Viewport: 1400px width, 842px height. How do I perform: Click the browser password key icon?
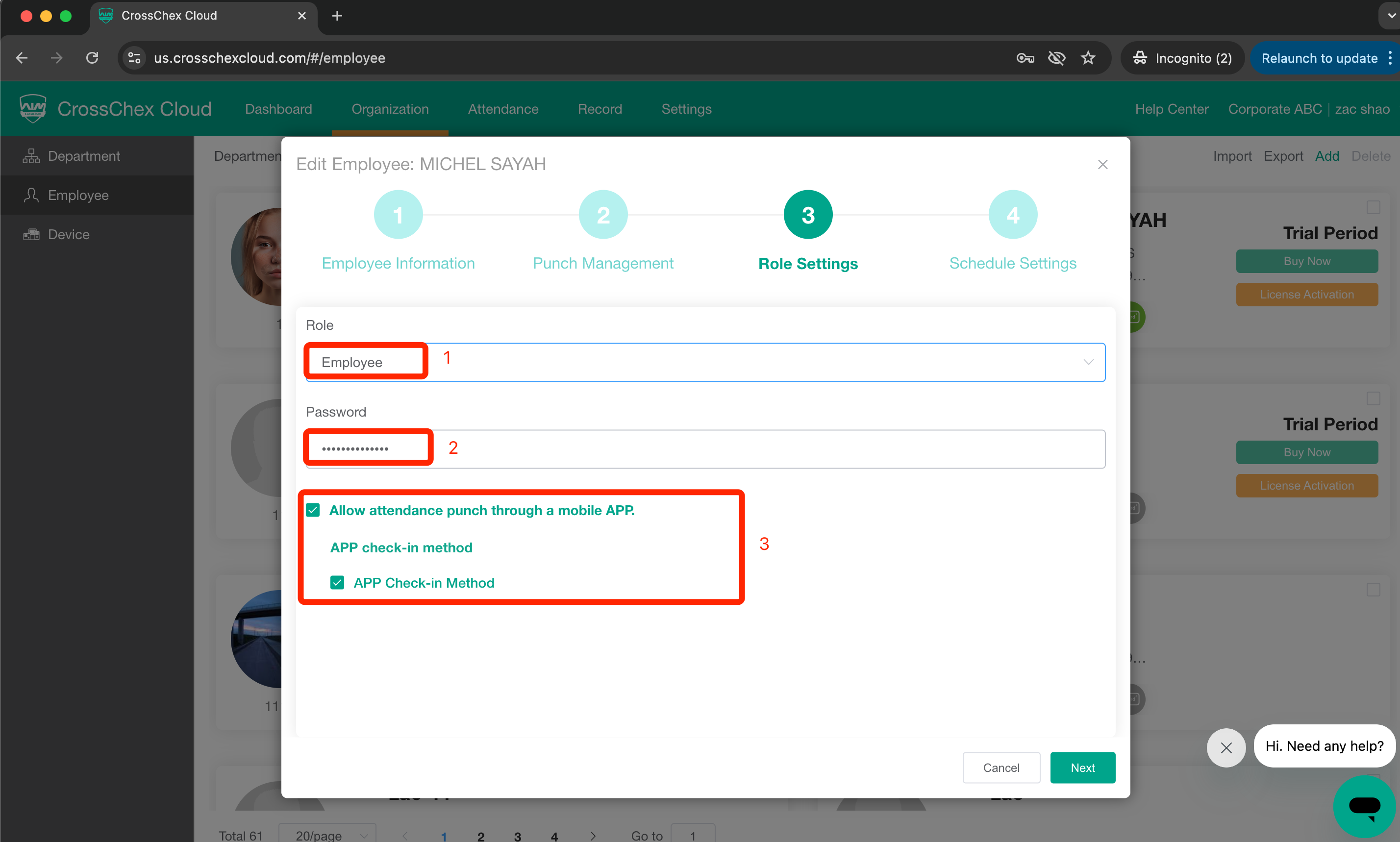coord(1025,58)
